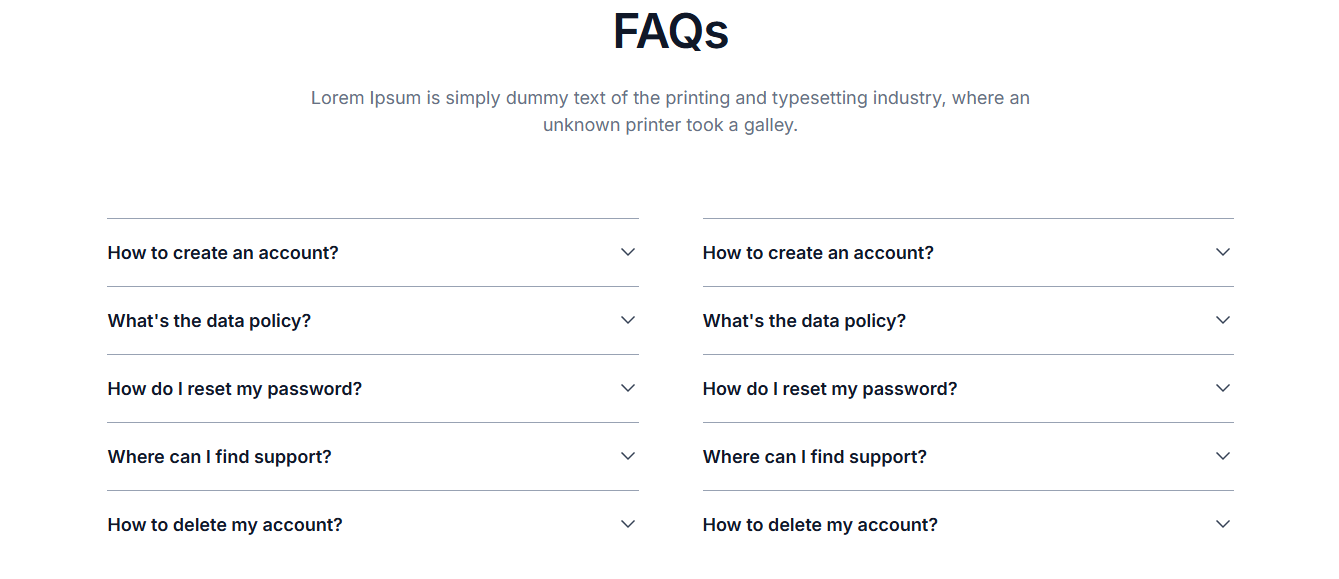The height and width of the screenshot is (579, 1339).
Task: Click chevron beside left column 'What's the data policy?'
Action: click(628, 320)
